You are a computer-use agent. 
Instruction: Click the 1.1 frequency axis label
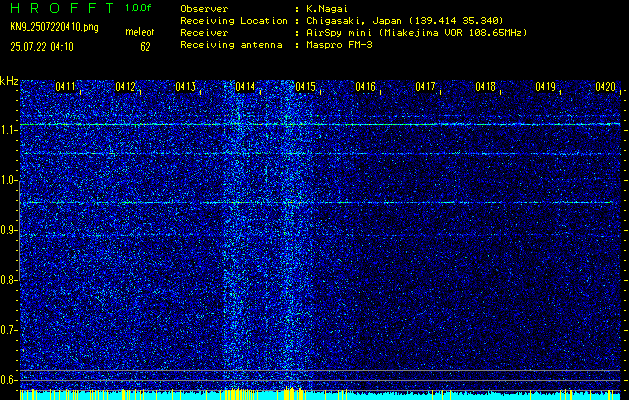(8, 130)
